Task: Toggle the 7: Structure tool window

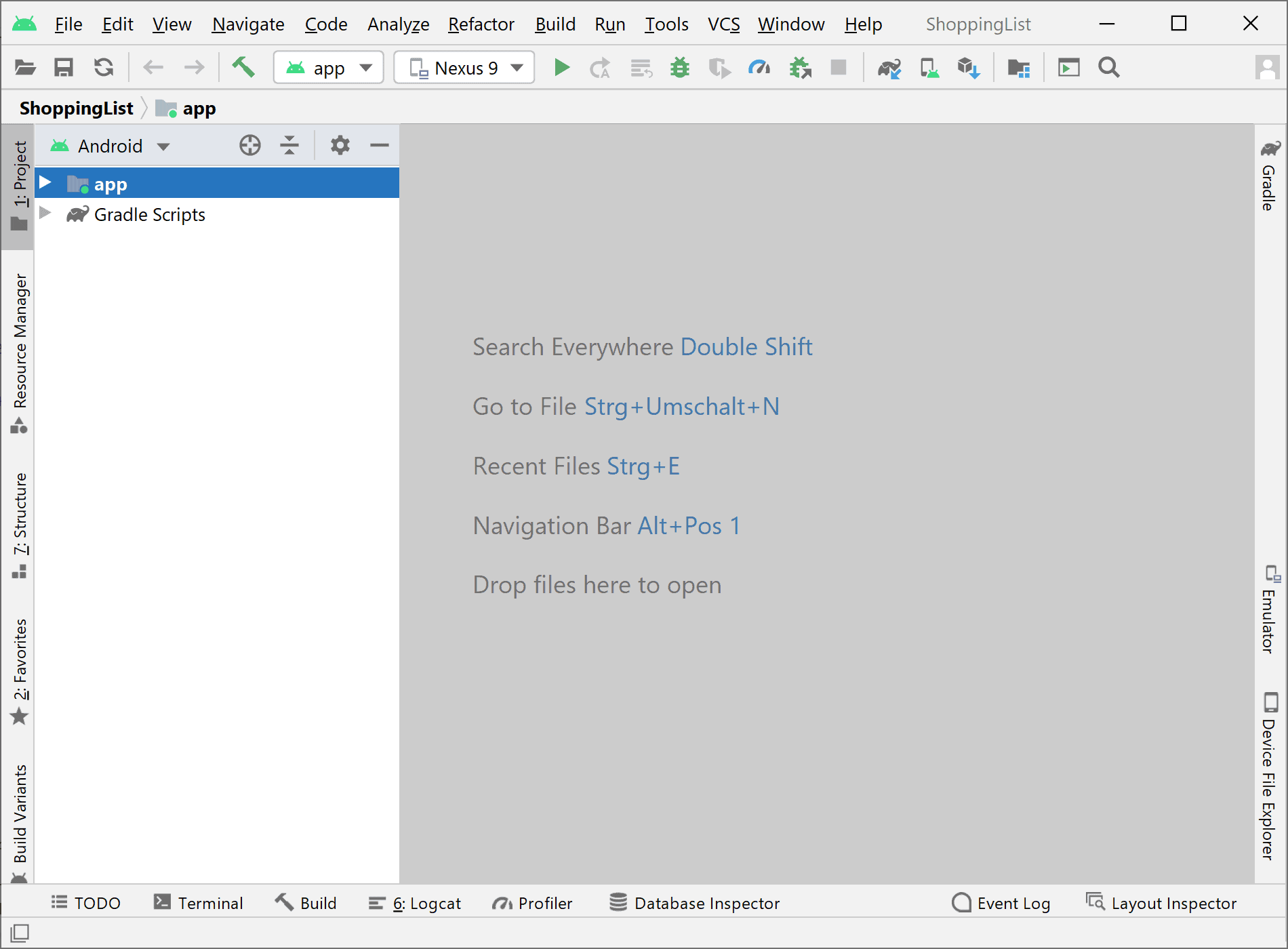Action: [19, 525]
